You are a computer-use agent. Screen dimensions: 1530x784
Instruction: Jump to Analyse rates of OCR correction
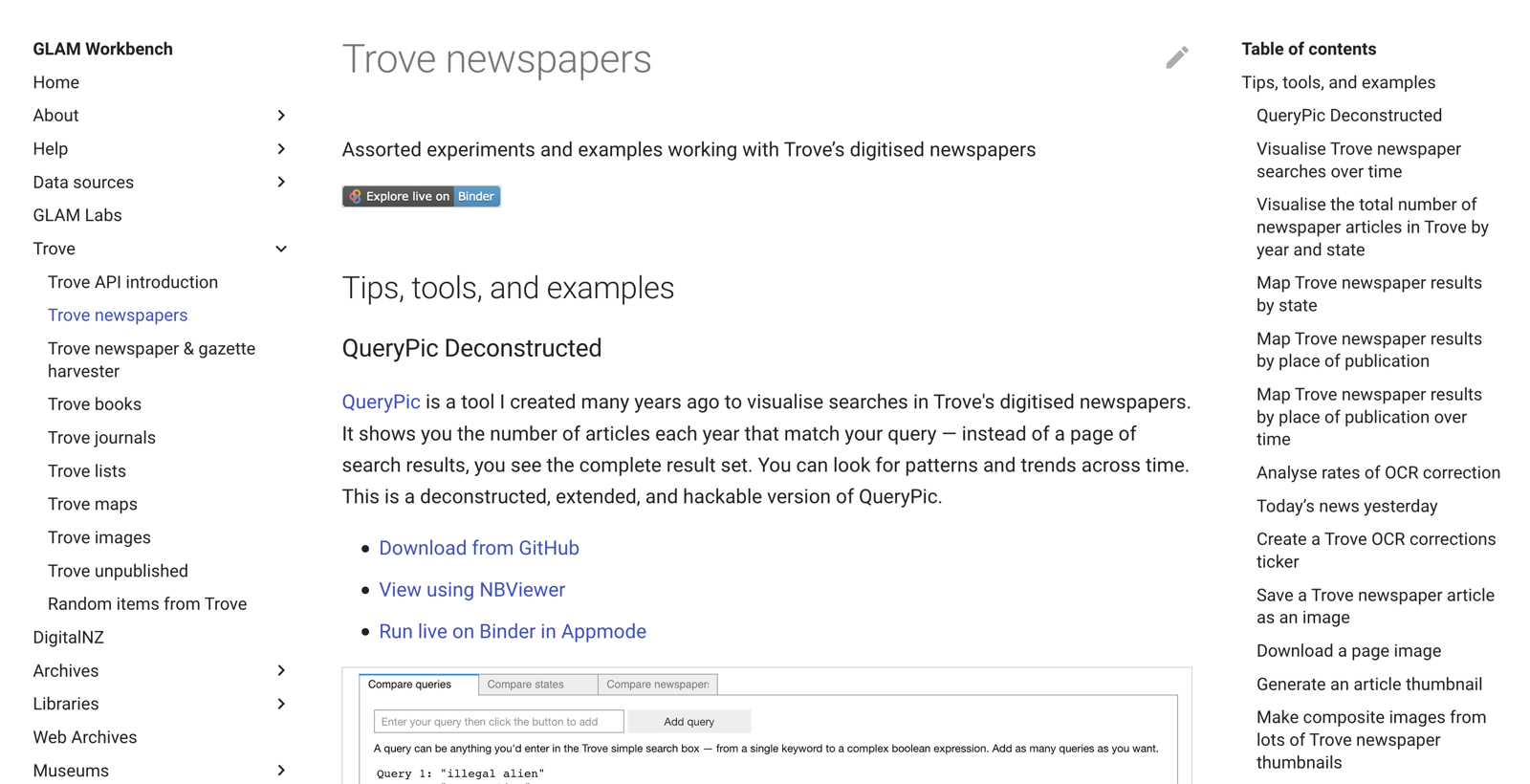(1378, 473)
